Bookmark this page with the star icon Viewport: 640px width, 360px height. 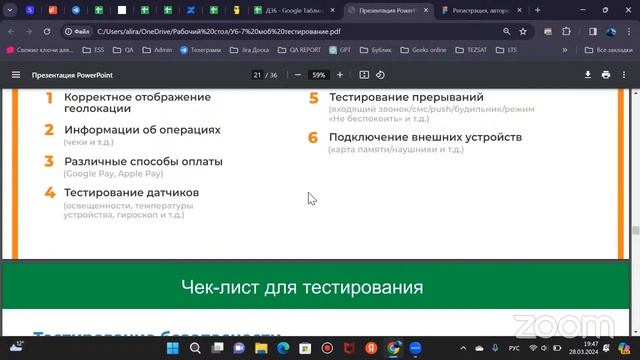click(523, 31)
